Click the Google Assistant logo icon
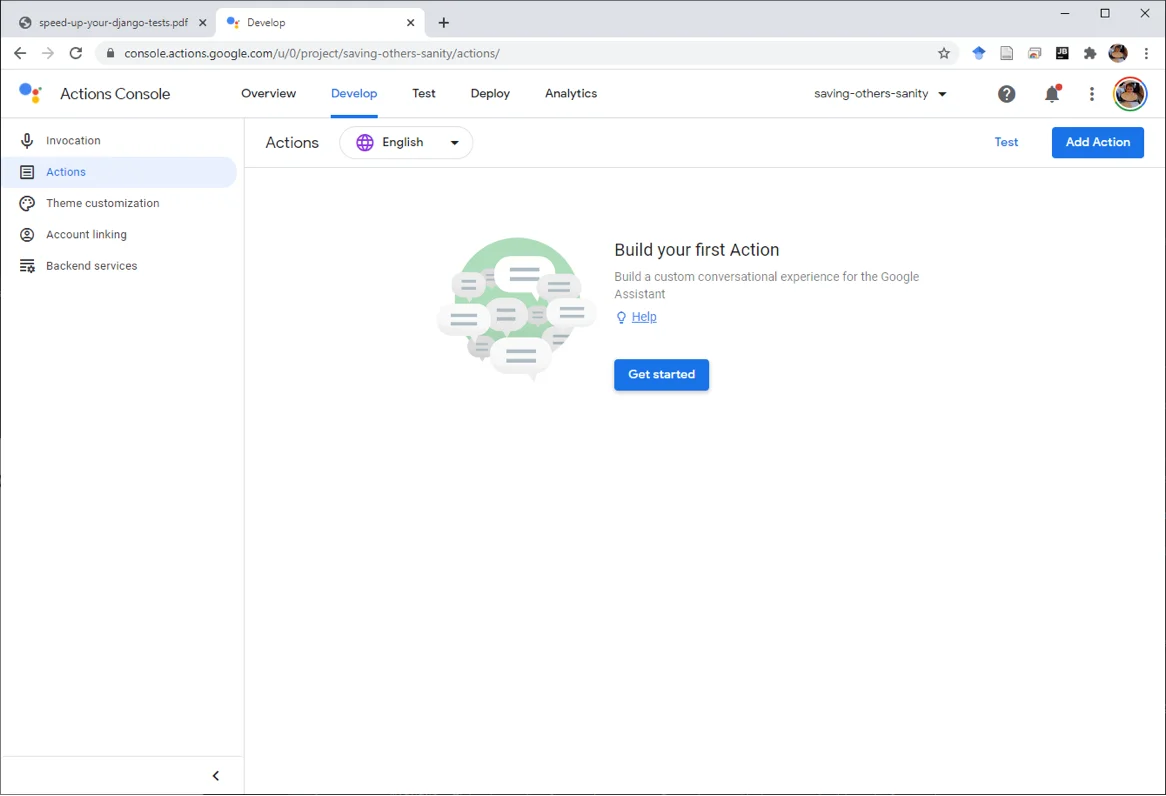Image resolution: width=1166 pixels, height=796 pixels. coord(30,93)
